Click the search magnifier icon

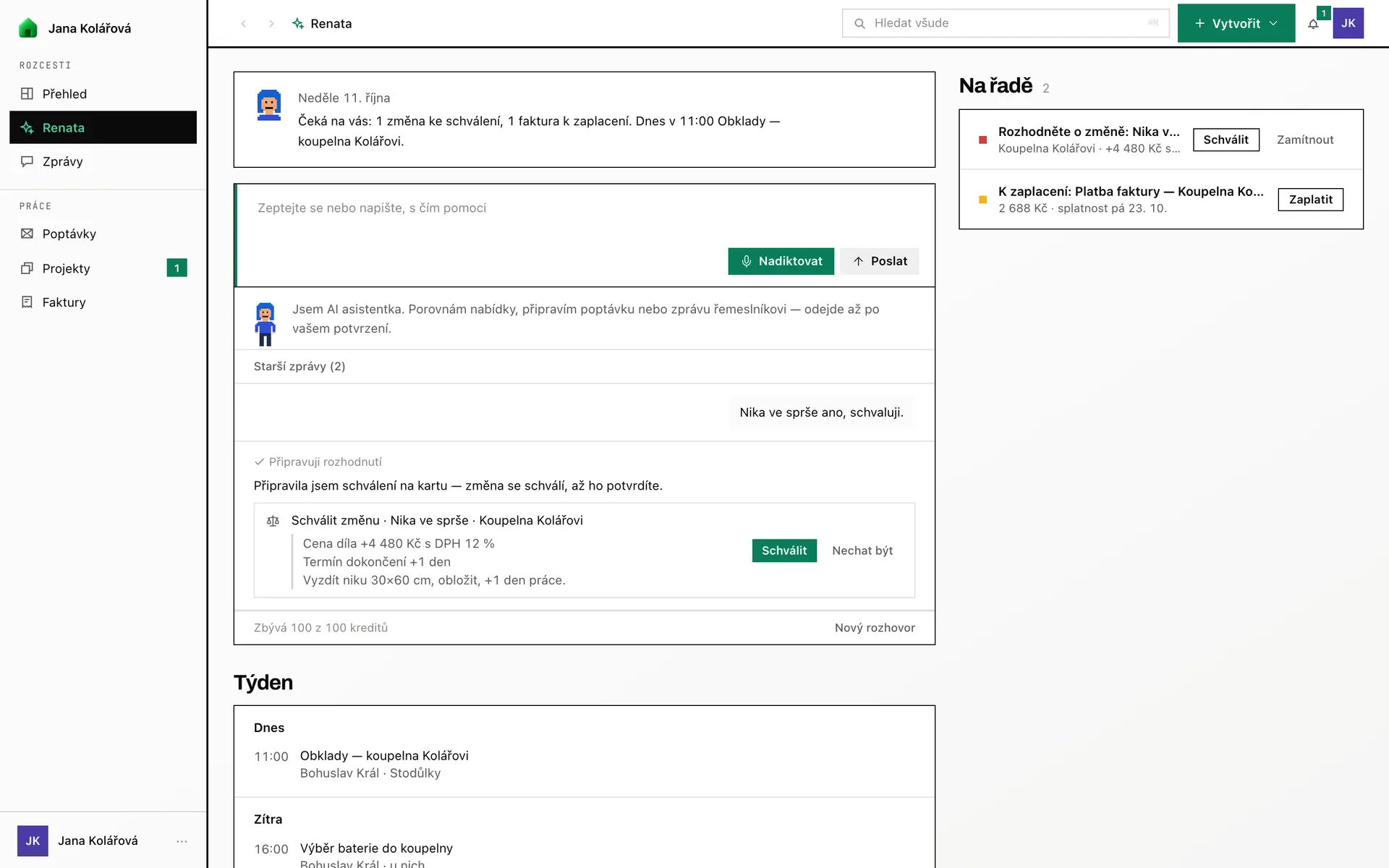859,23
